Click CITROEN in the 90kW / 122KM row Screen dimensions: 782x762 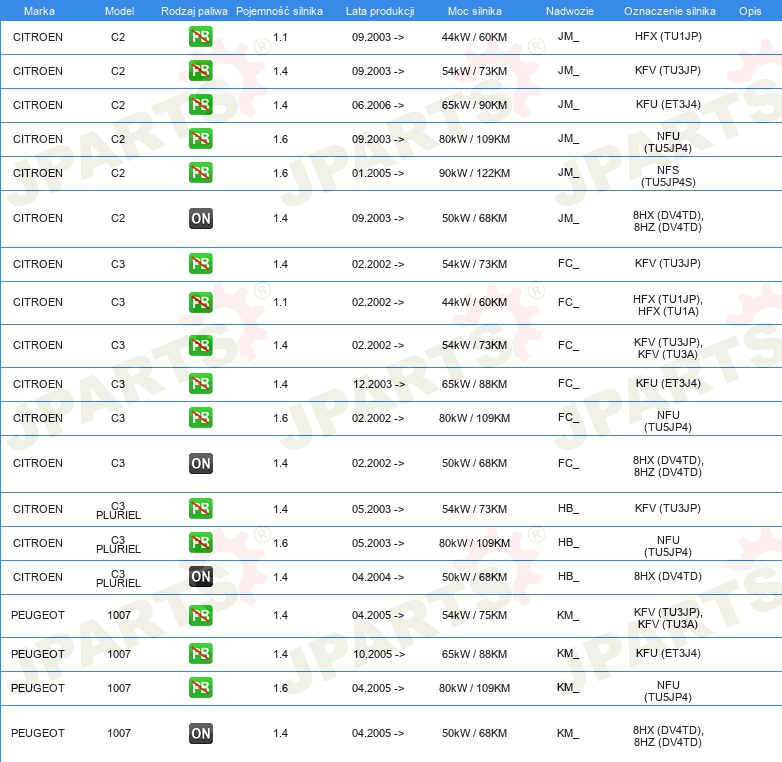click(x=38, y=173)
